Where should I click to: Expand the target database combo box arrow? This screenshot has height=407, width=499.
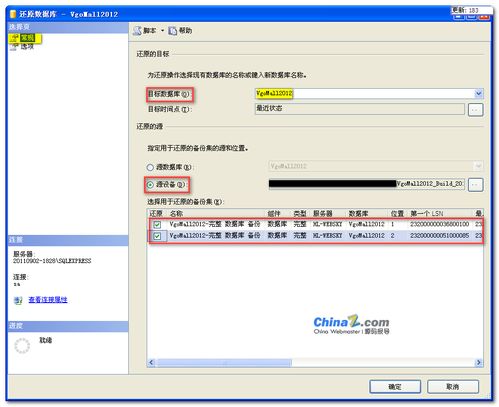tap(479, 94)
